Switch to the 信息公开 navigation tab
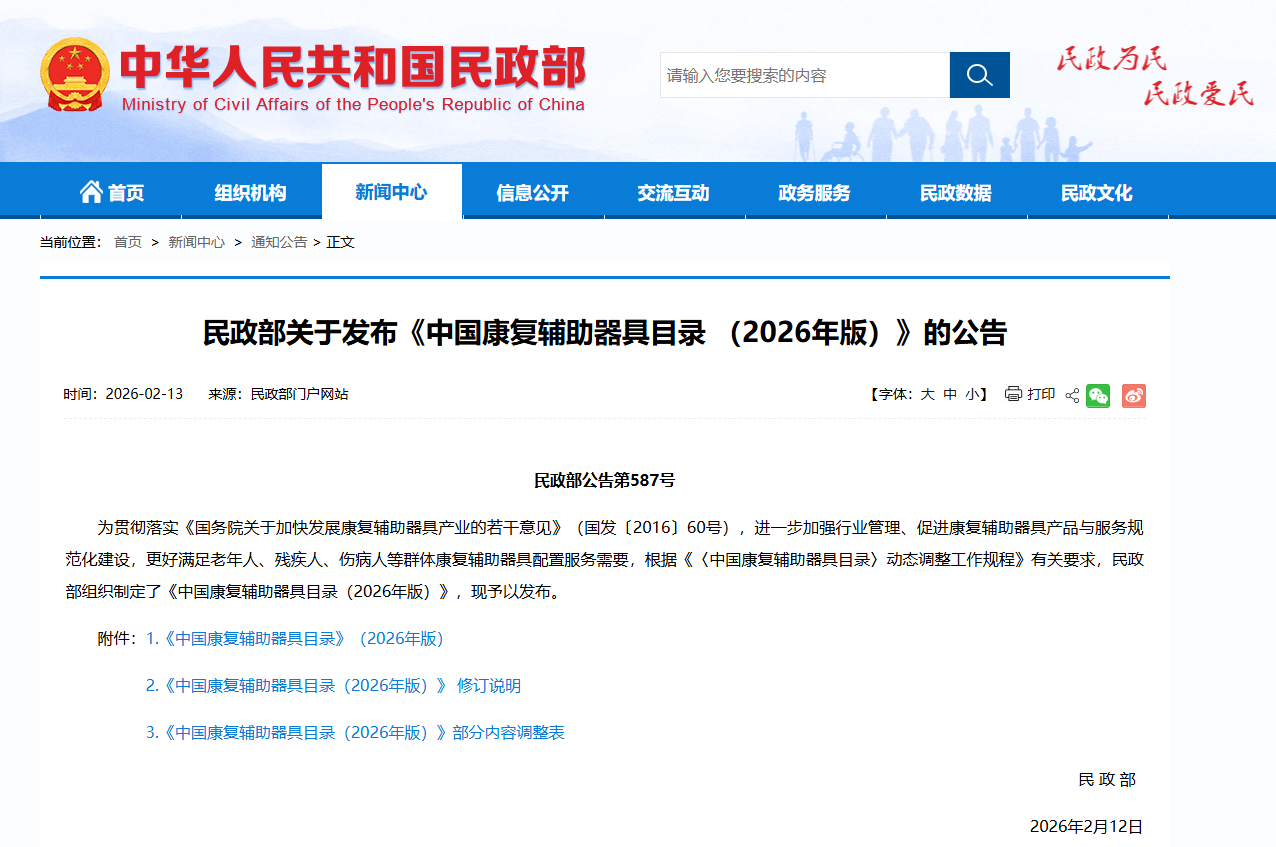This screenshot has width=1276, height=847. [533, 190]
